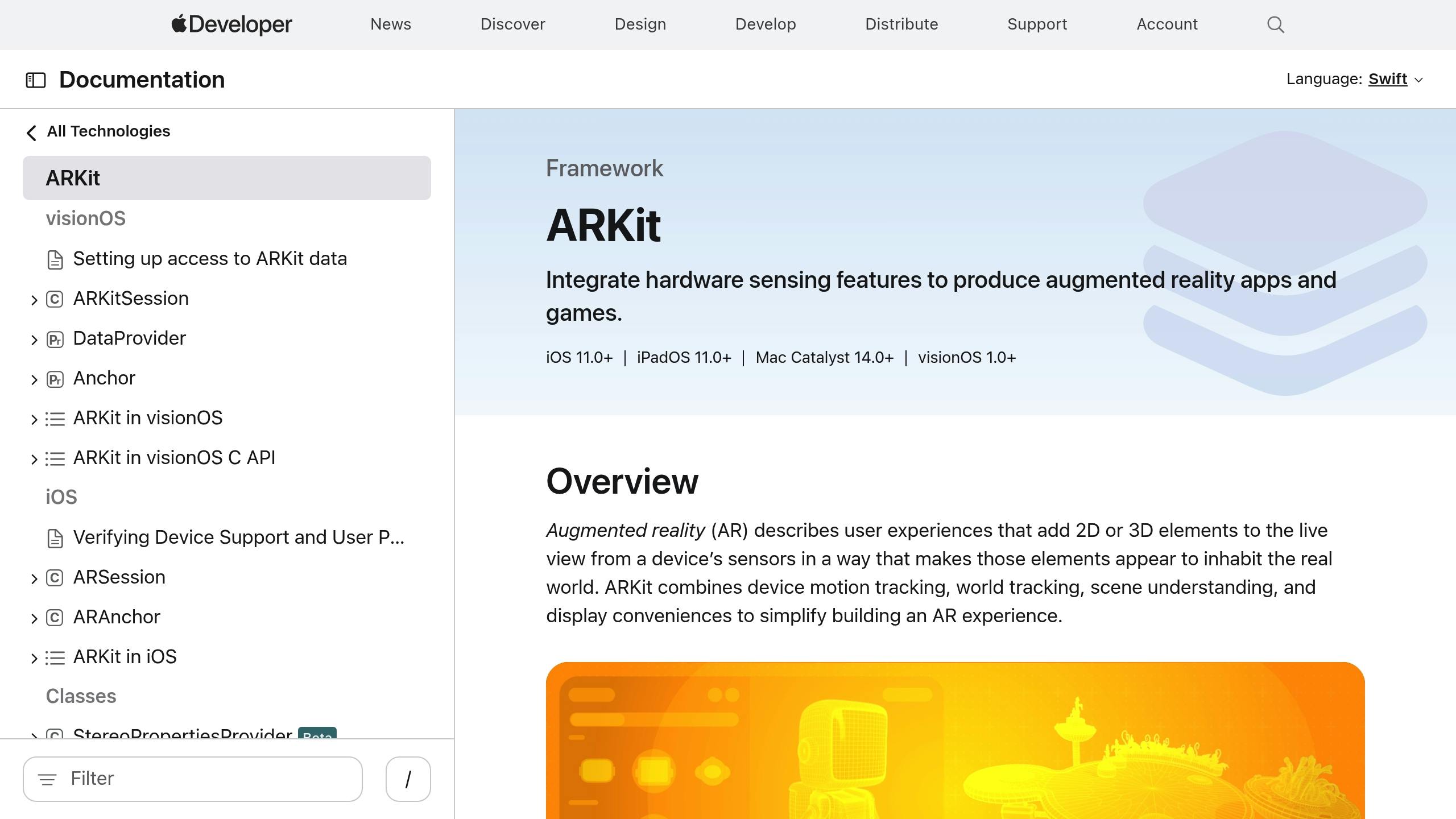
Task: Click the search magnifier icon in the navigation bar
Action: 1275,24
